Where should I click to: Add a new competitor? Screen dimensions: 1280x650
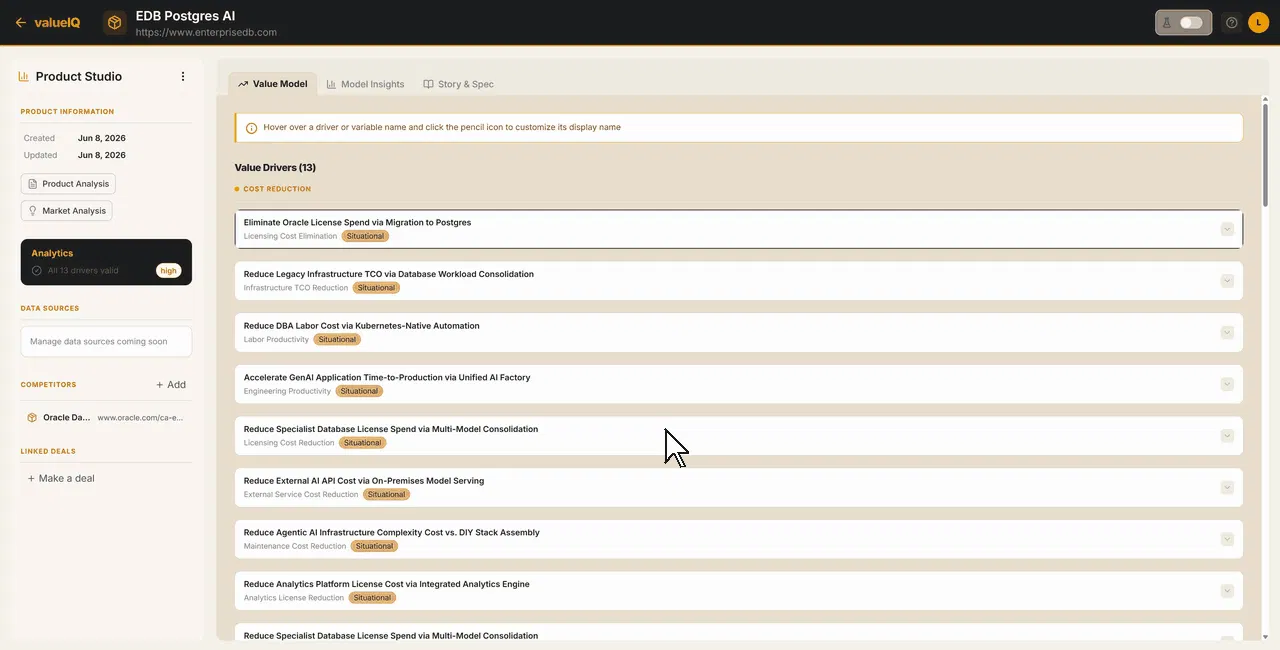[171, 384]
